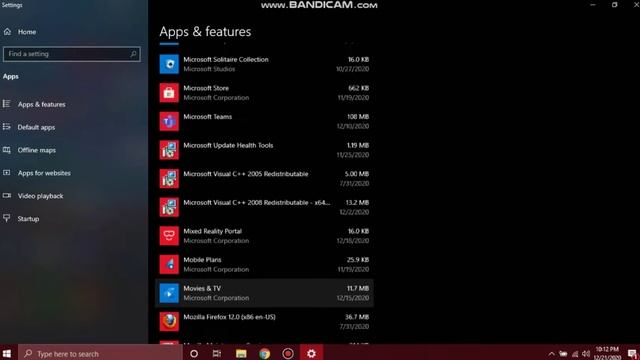Image resolution: width=640 pixels, height=360 pixels.
Task: Show hidden system tray icons
Action: tap(551, 354)
